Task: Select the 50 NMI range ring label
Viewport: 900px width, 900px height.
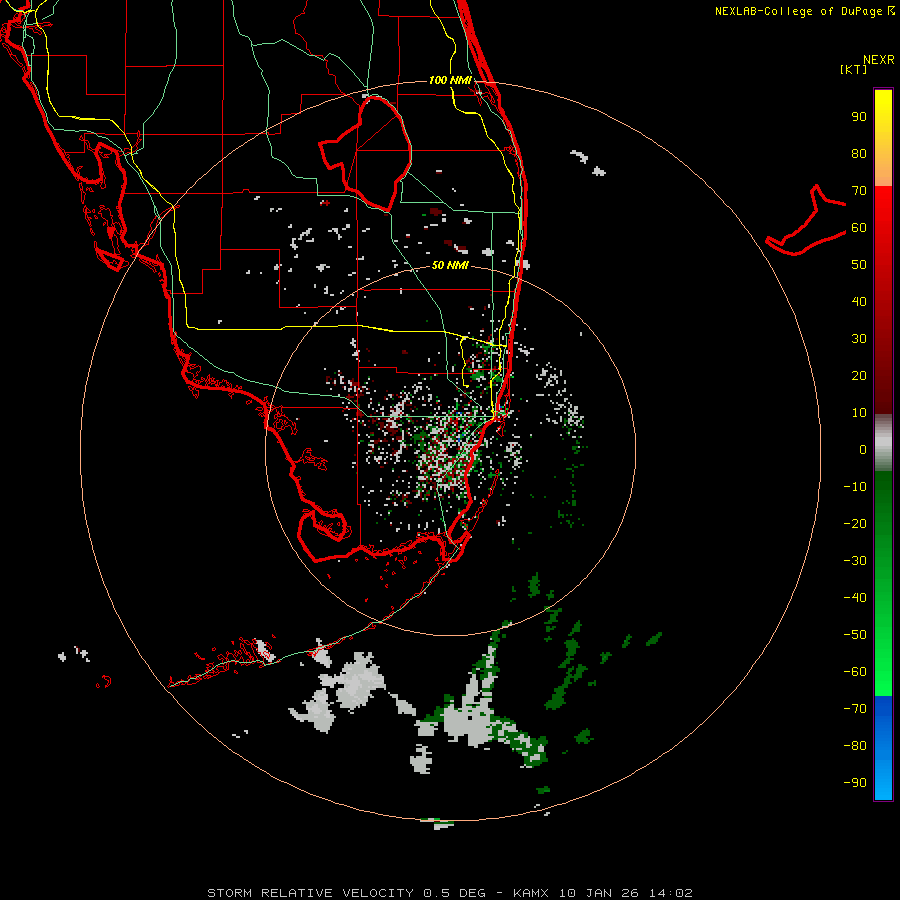Action: coord(450,265)
